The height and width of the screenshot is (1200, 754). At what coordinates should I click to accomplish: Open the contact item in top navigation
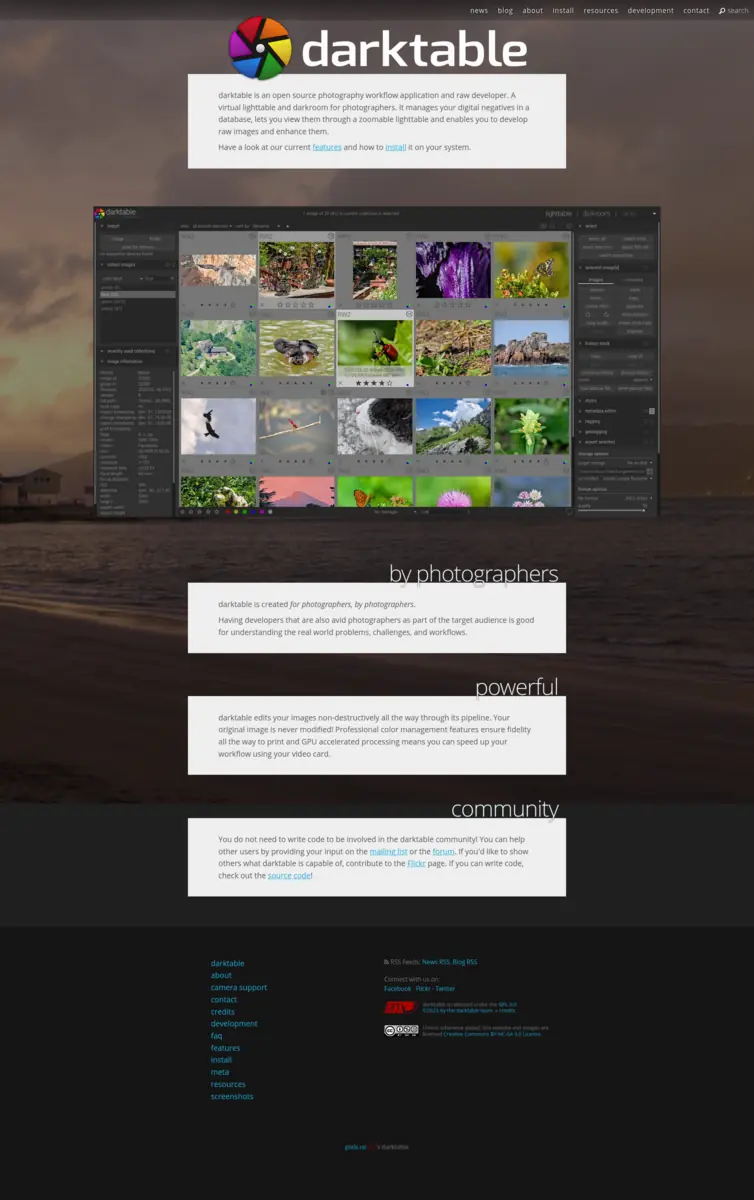tap(696, 11)
